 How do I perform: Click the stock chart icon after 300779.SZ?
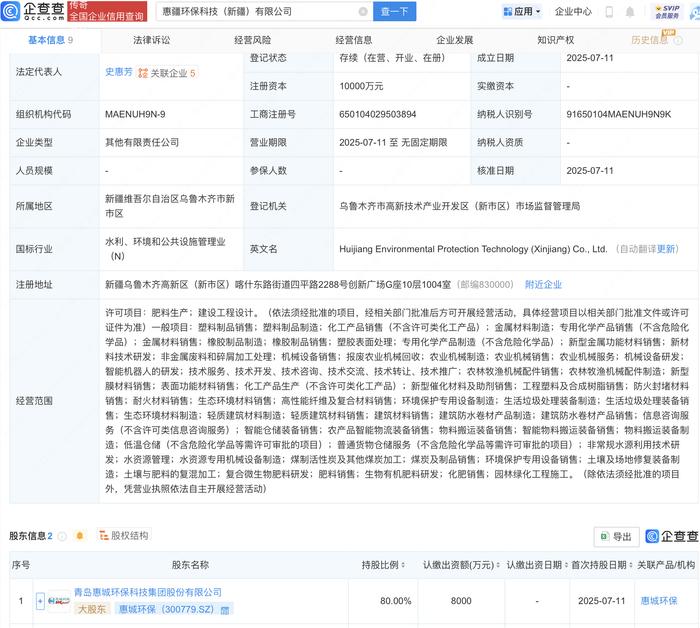225,610
